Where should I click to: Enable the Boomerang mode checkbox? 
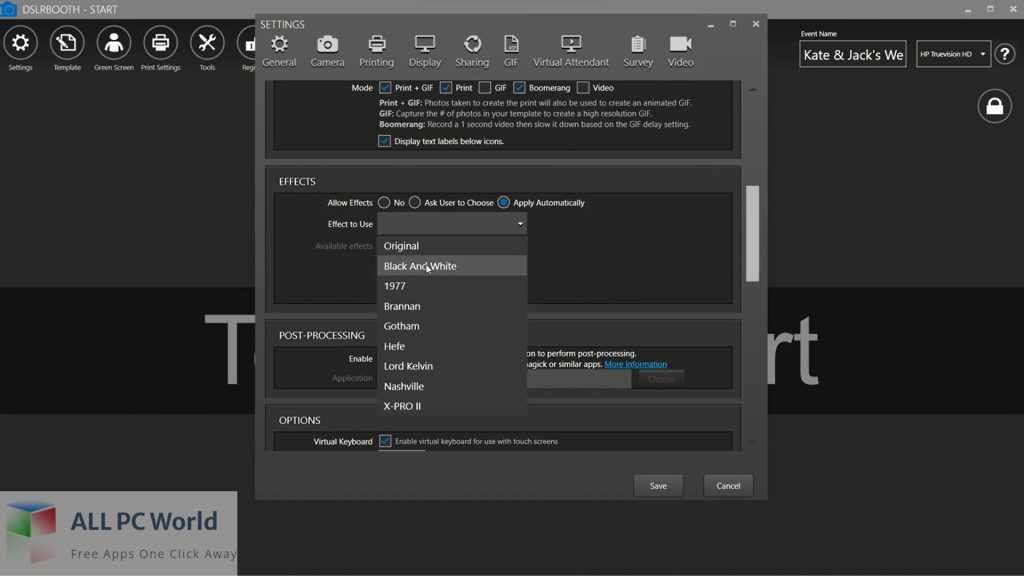[519, 88]
